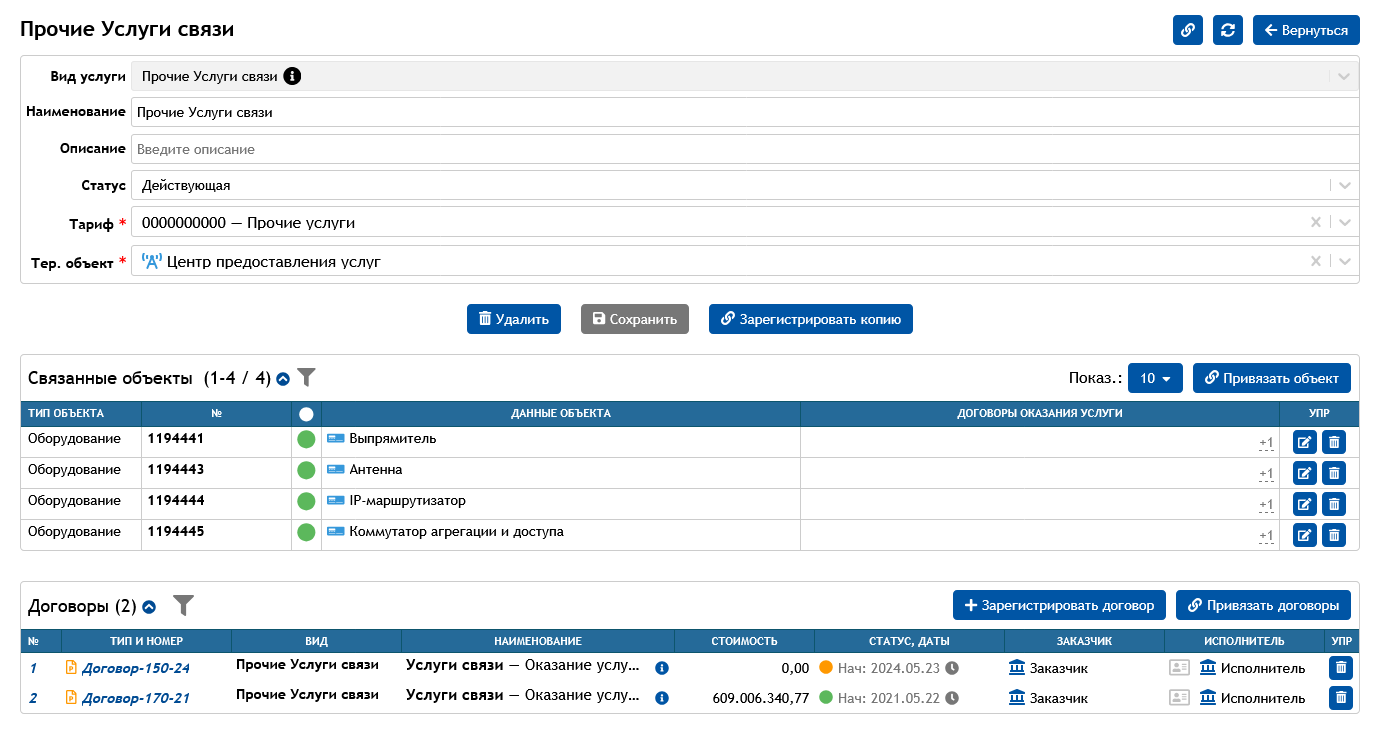The width and height of the screenshot is (1380, 738).
Task: Click the Сохранить button
Action: coord(635,319)
